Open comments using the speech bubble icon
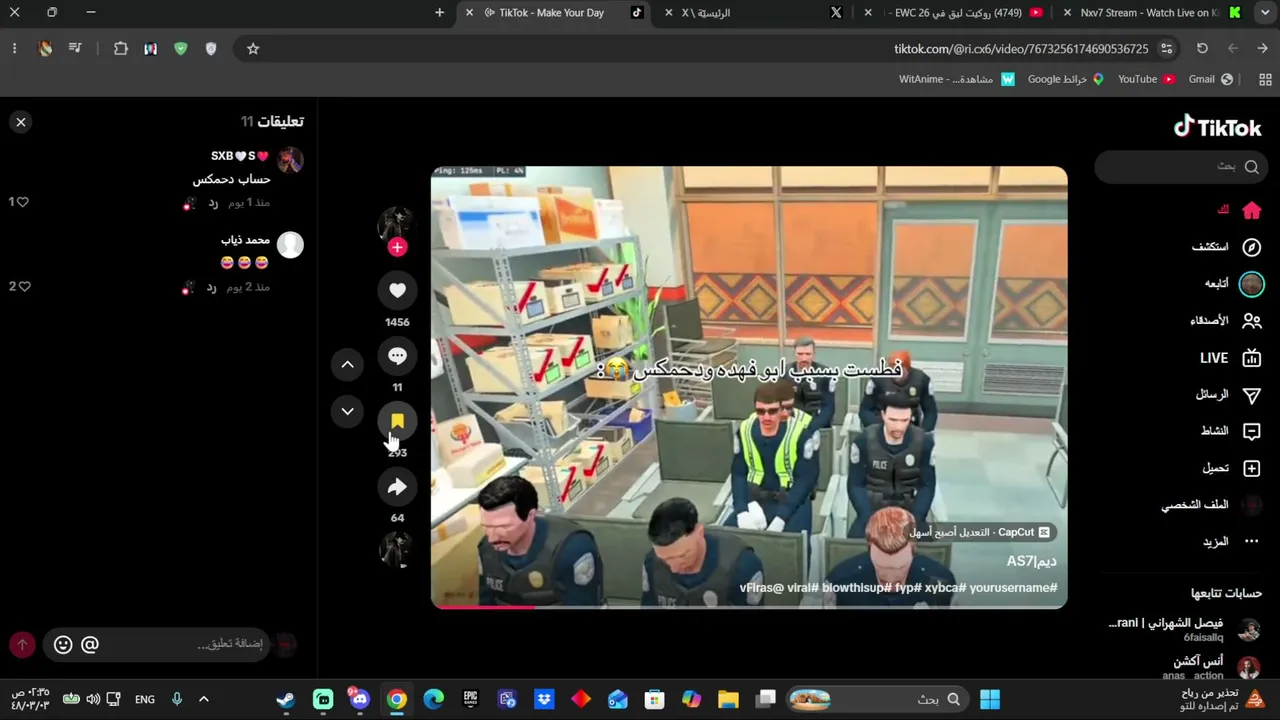This screenshot has height=720, width=1280. point(397,356)
